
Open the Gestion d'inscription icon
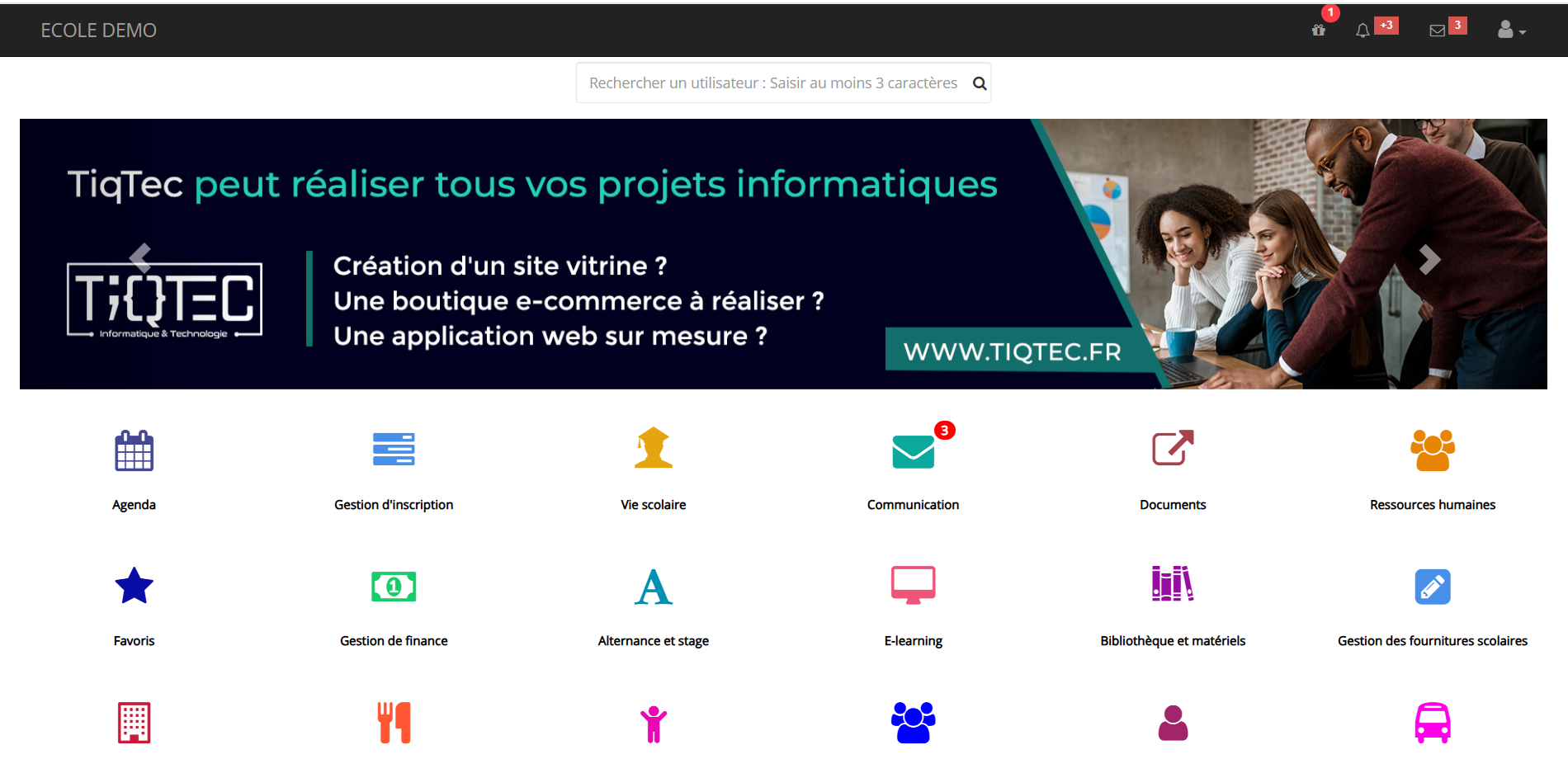394,450
